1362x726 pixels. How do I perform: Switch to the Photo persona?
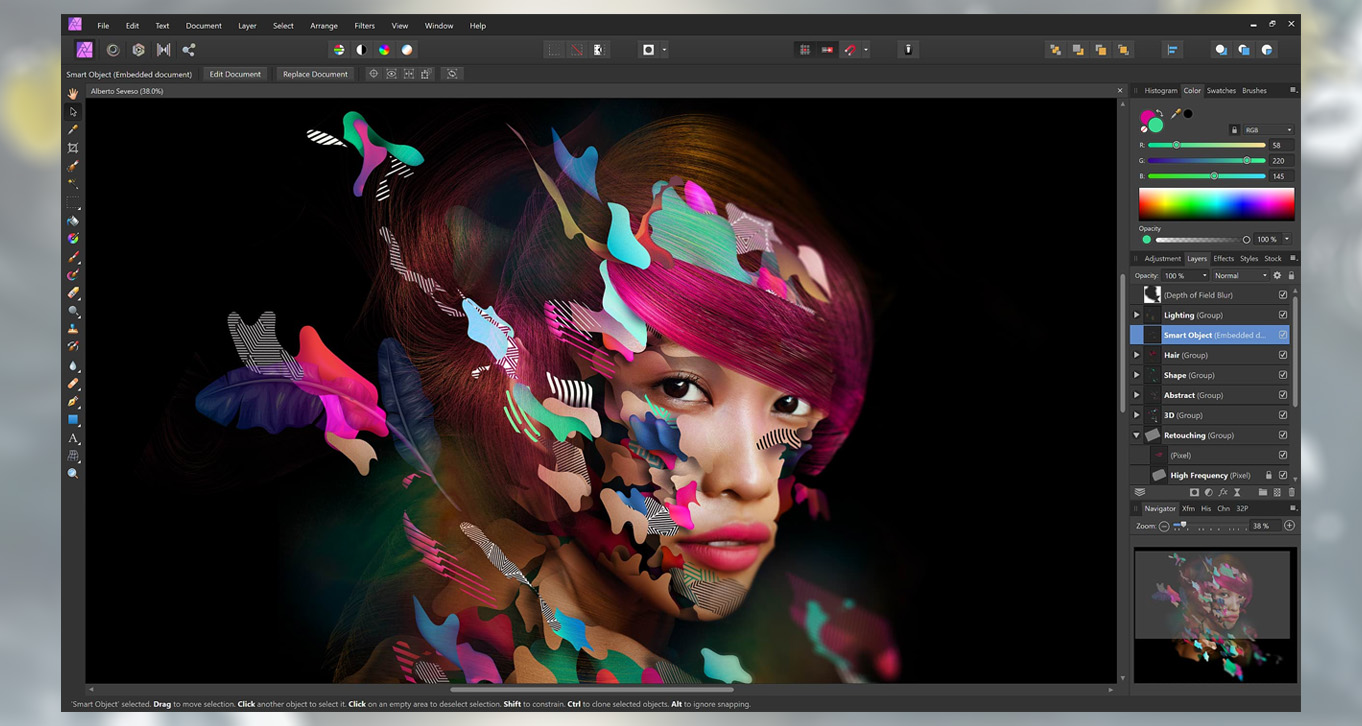coord(85,49)
